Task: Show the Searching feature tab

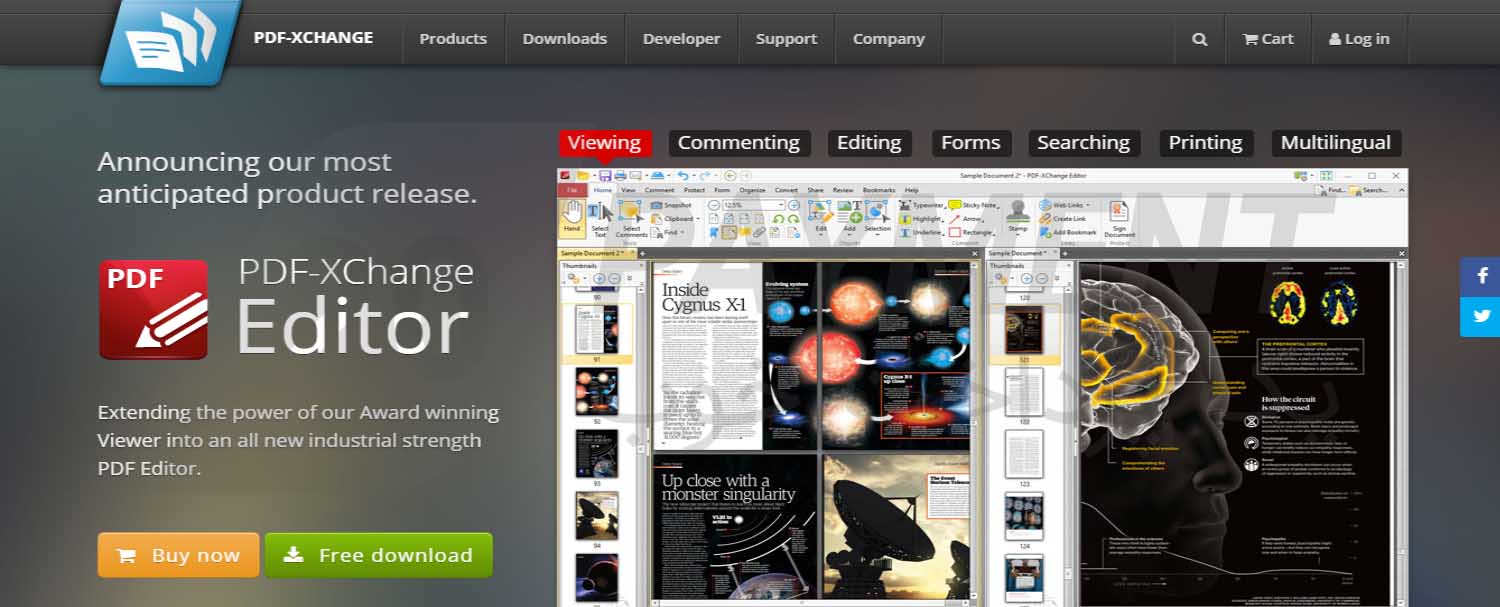Action: pyautogui.click(x=1083, y=143)
